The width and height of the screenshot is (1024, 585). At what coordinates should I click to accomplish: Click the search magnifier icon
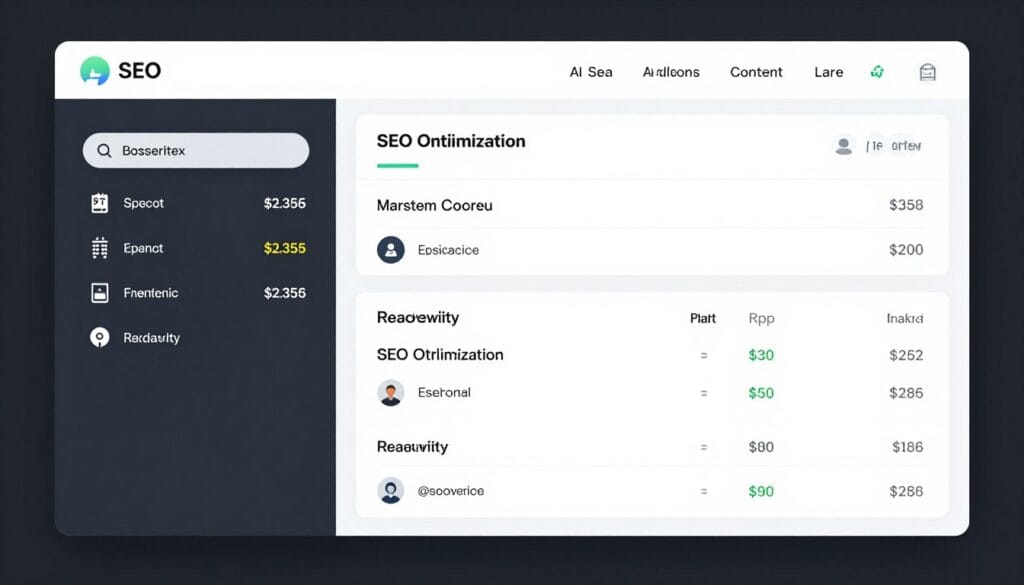104,151
